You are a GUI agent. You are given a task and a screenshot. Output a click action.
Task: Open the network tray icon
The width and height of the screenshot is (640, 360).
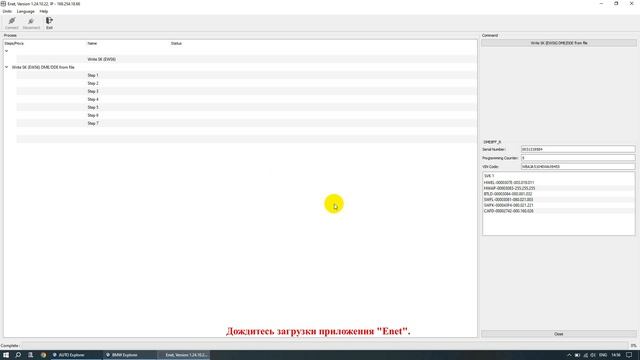coord(585,355)
